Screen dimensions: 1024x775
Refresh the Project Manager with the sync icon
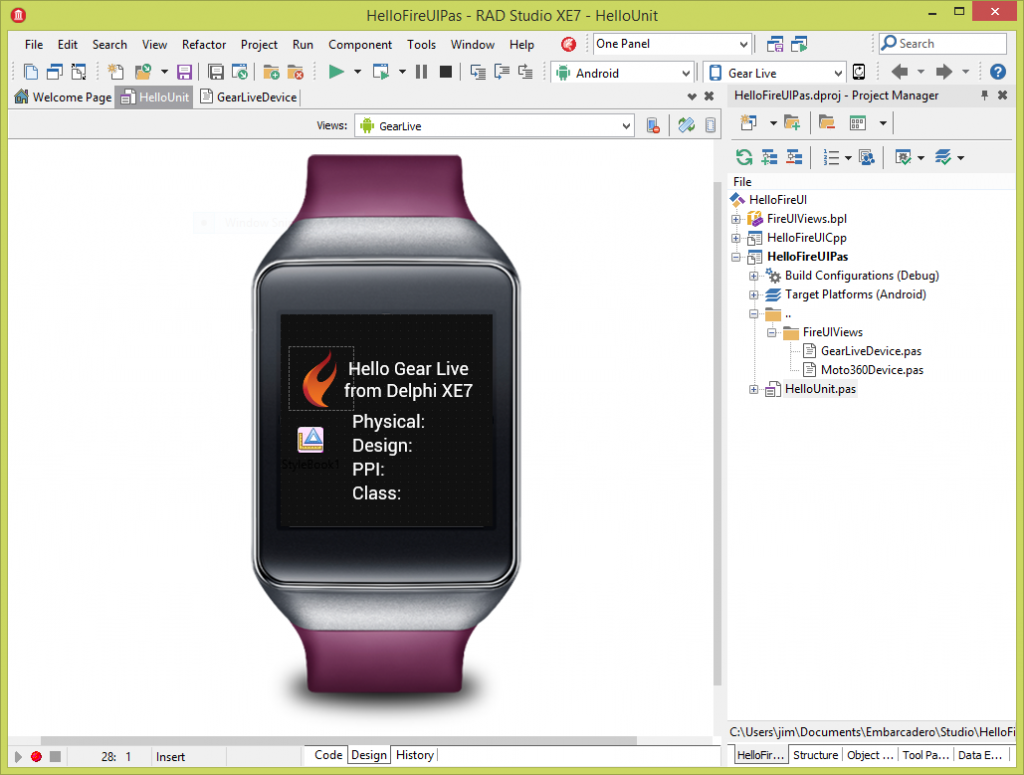pyautogui.click(x=744, y=157)
